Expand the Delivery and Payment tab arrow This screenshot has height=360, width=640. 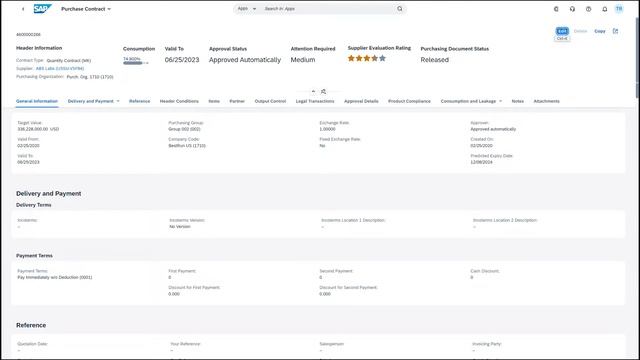(x=118, y=101)
